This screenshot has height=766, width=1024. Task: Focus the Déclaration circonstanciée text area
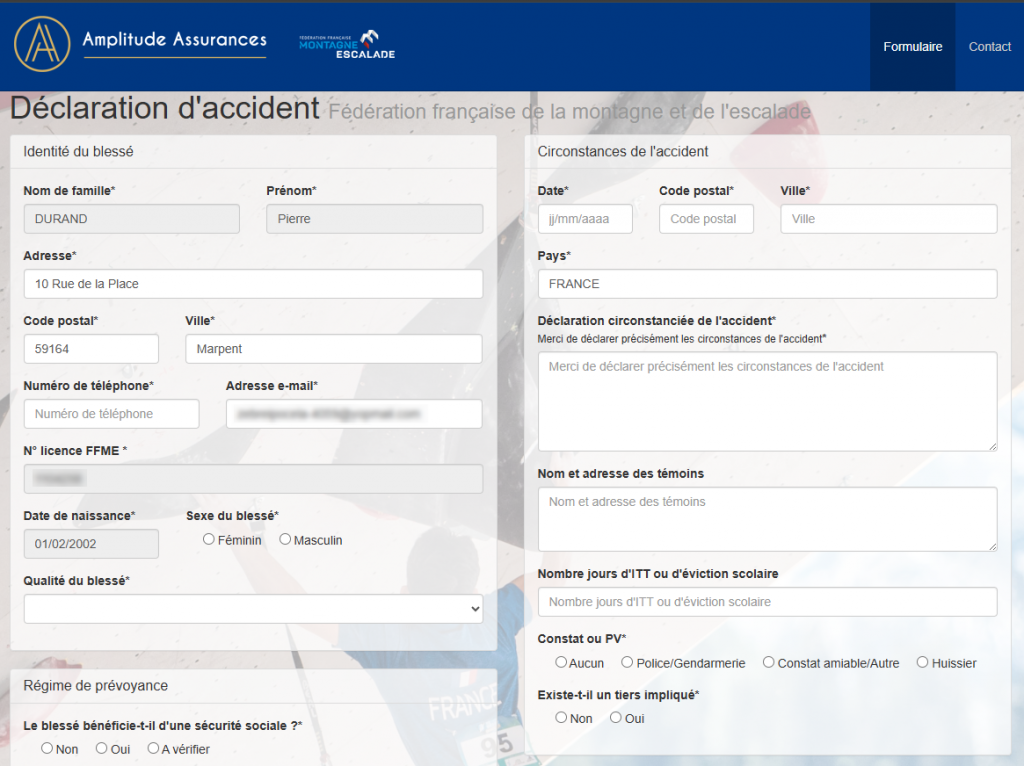[767, 402]
